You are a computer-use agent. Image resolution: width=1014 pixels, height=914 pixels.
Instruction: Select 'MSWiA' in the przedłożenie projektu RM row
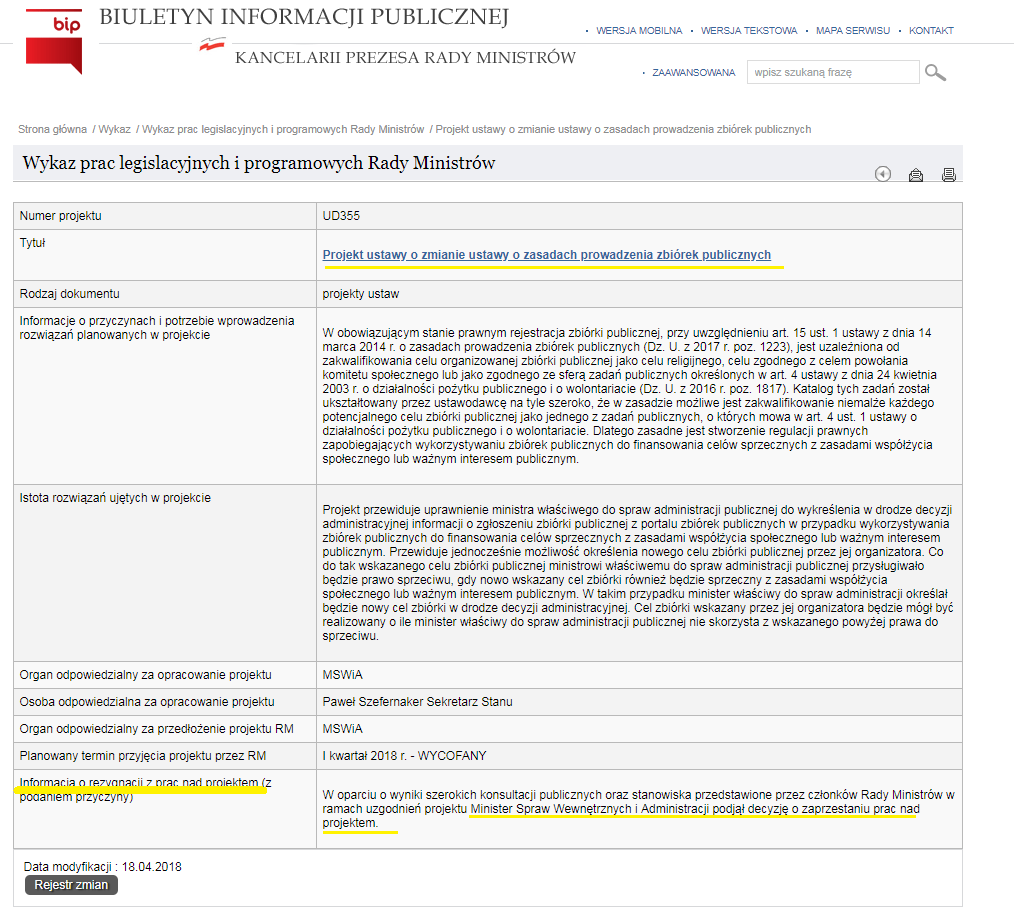pyautogui.click(x=343, y=729)
